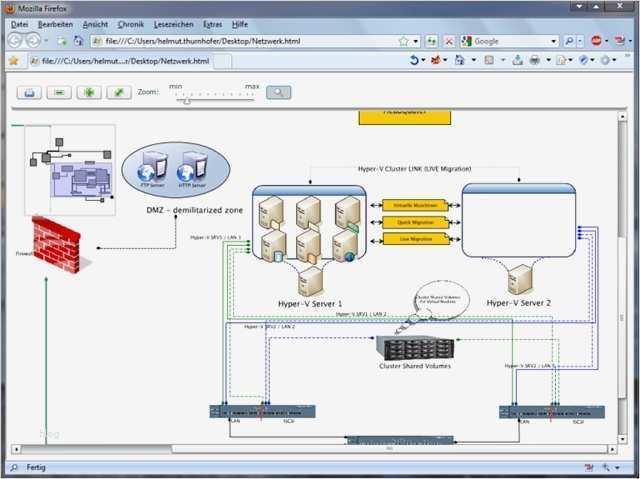Click the gear tools icon in the Firefox toolbar
Viewport: 640px width, 479px height.
tap(605, 60)
